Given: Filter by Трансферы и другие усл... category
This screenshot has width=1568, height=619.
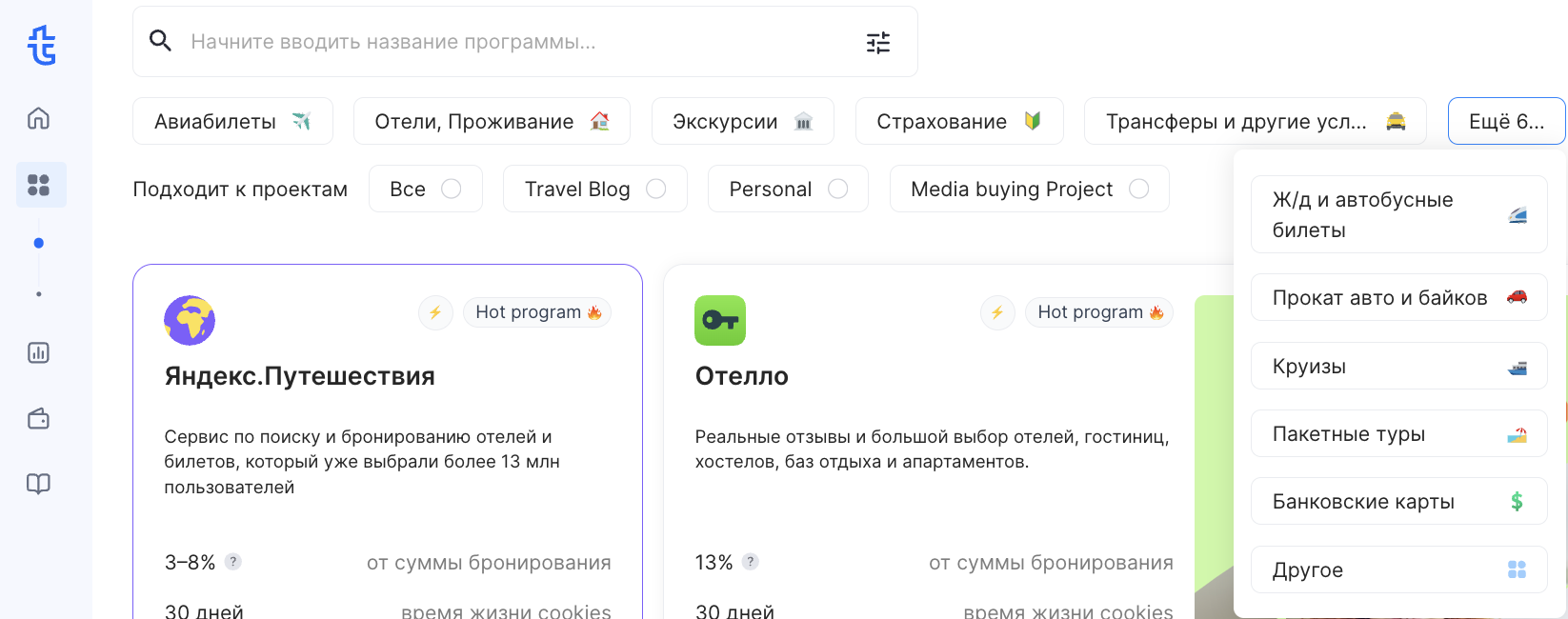Looking at the screenshot, I should (x=1256, y=121).
